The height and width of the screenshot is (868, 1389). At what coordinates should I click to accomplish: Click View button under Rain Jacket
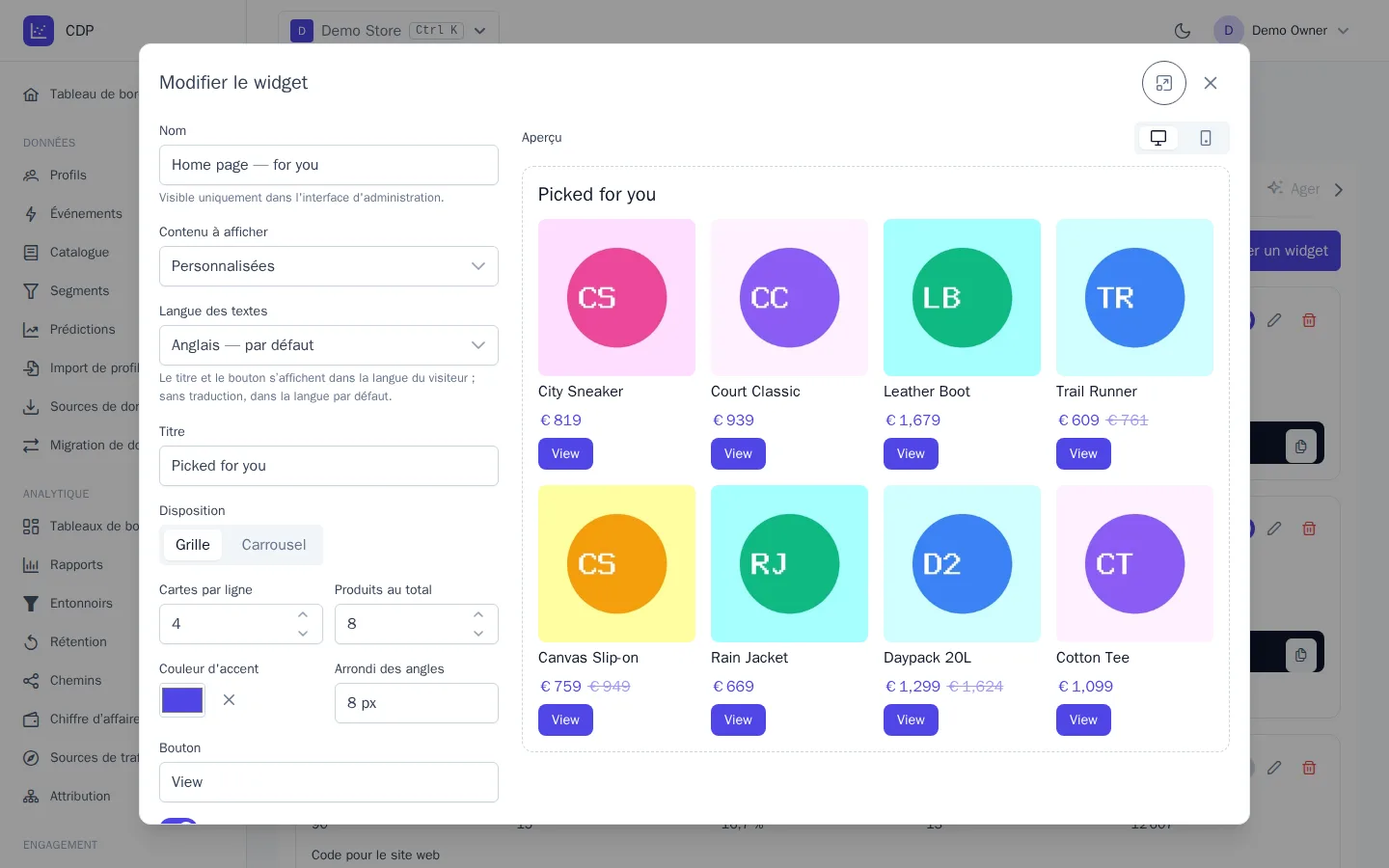(738, 720)
